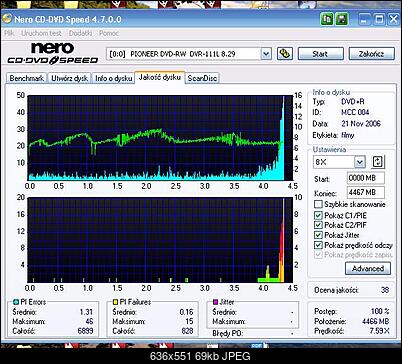402x364 pixels.
Task: Click the disc type DVD+R
Action: (x=353, y=102)
